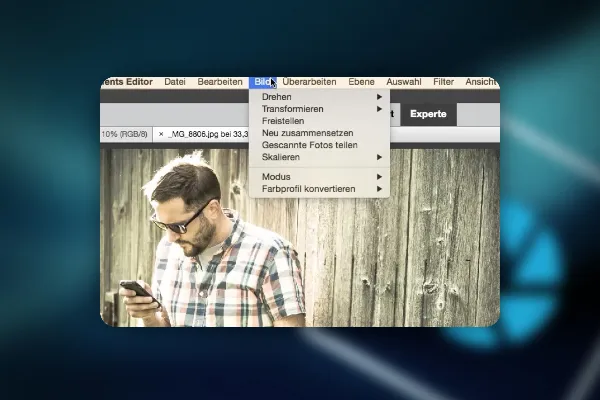Open the Ebene menu
The image size is (600, 400).
[x=361, y=82]
